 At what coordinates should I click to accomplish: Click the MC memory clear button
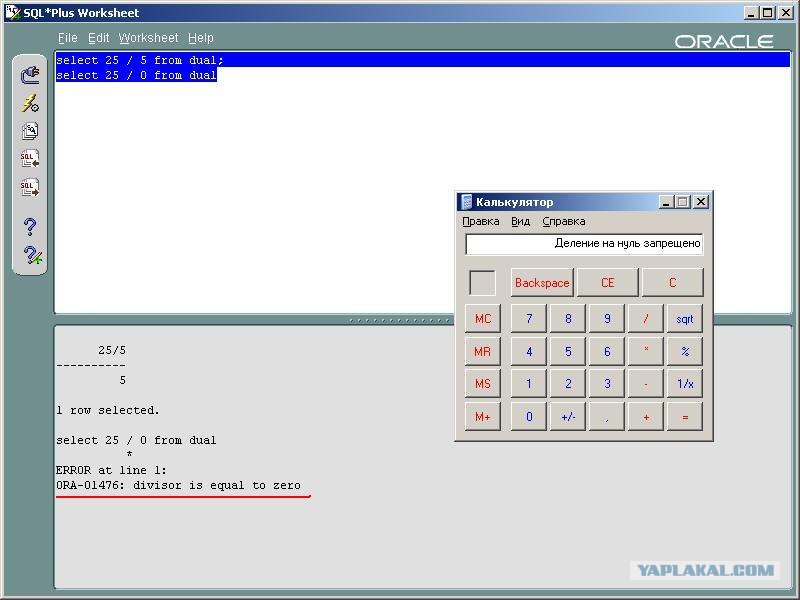483,319
